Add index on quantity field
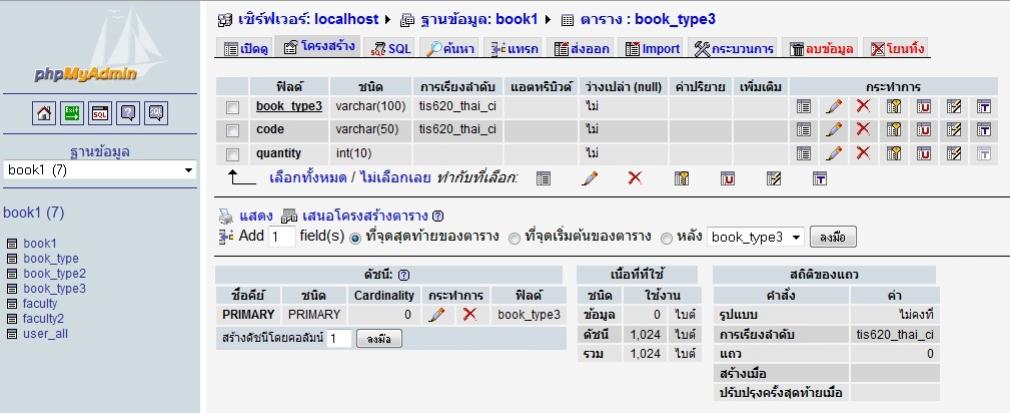Viewport: 1010px width, 413px height. (954, 153)
